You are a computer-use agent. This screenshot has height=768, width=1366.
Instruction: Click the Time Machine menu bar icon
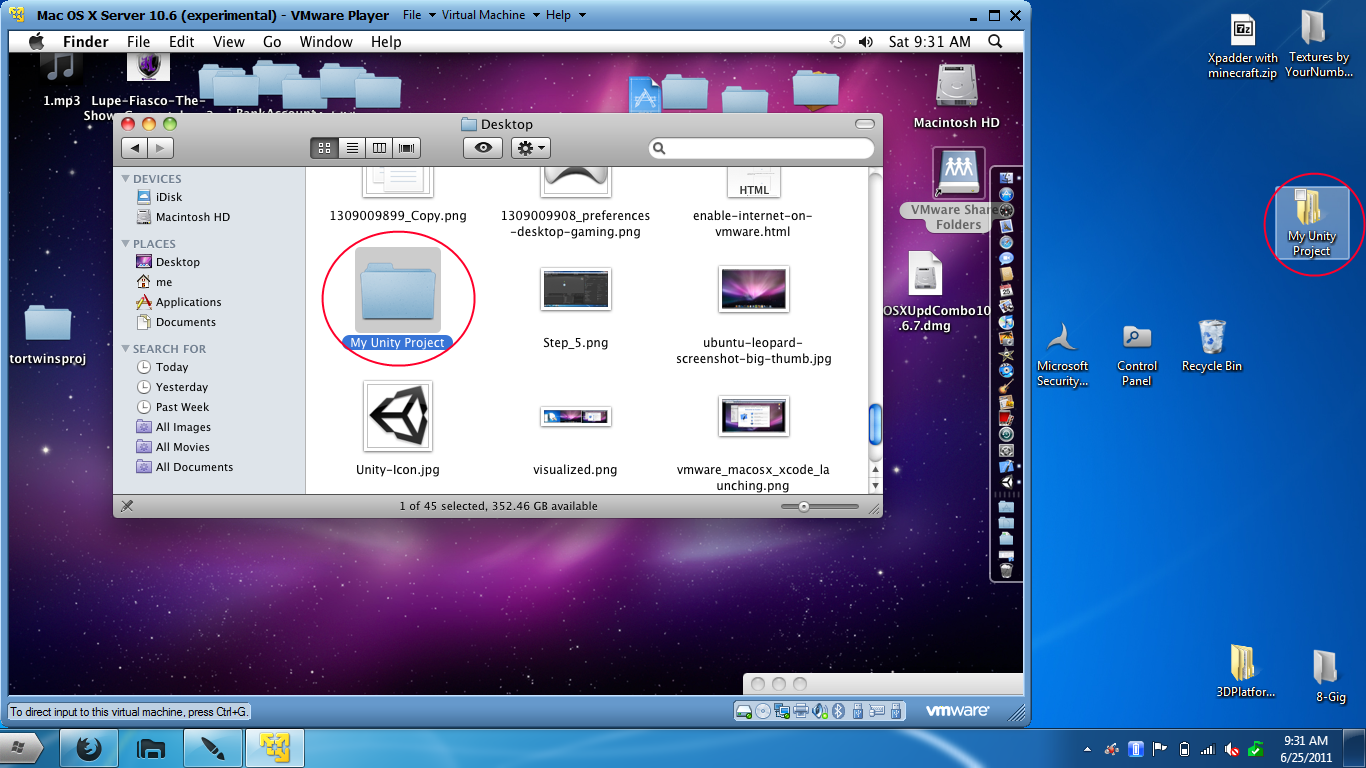click(x=838, y=42)
